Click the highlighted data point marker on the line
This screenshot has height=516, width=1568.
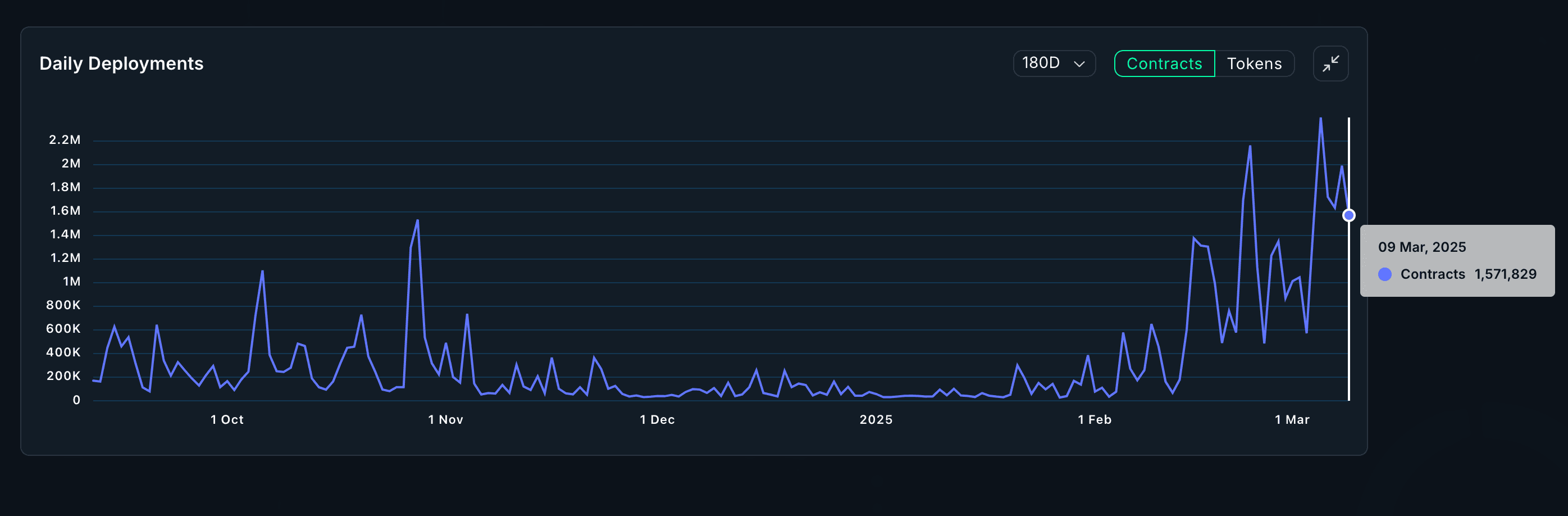1348,215
